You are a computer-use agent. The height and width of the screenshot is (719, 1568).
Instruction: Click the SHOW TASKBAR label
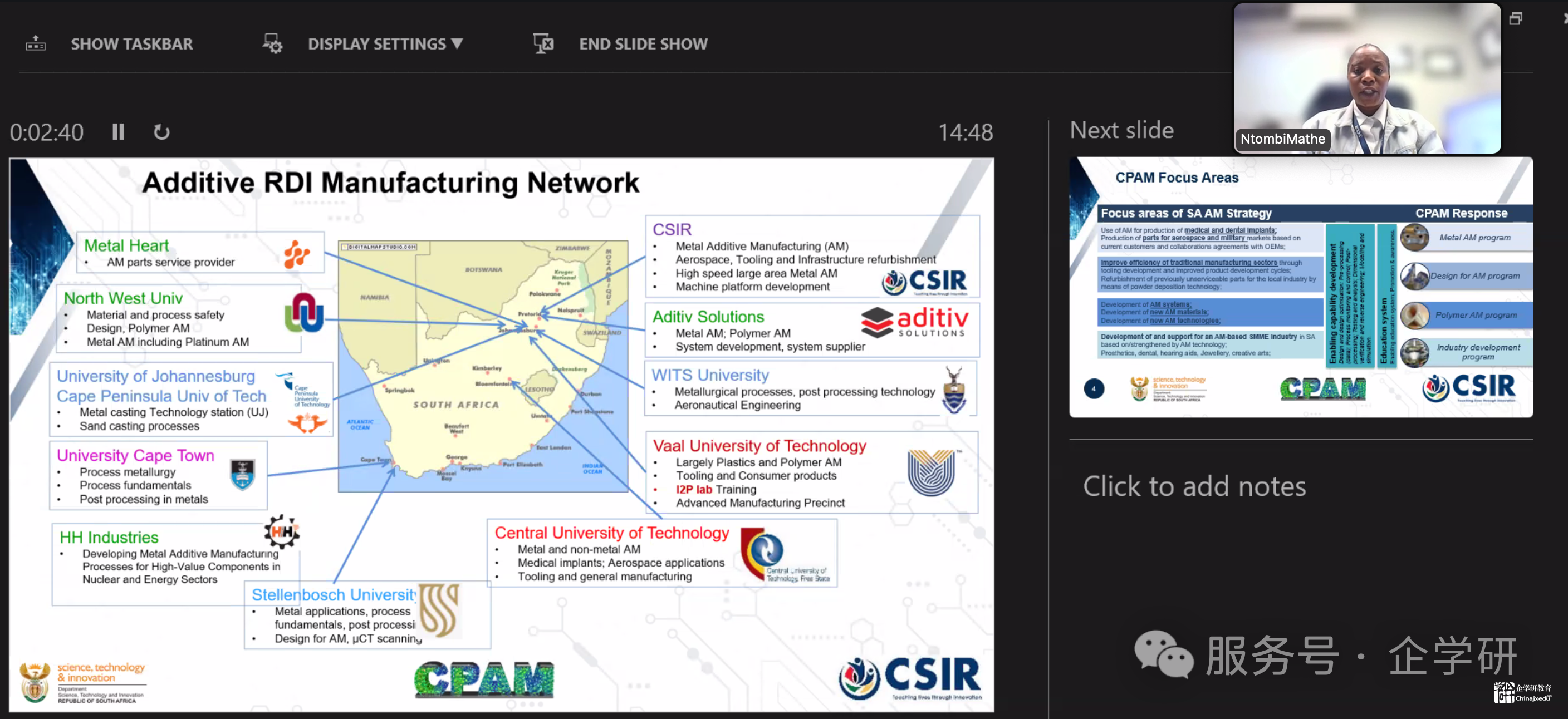point(131,44)
